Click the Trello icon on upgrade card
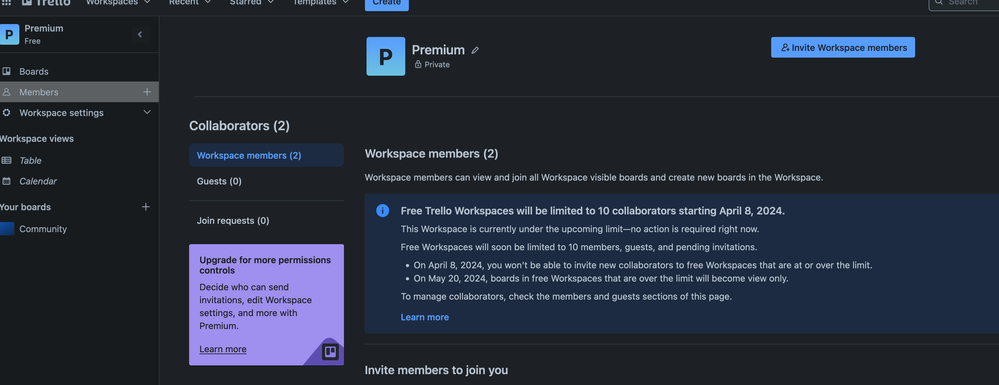This screenshot has height=385, width=999. pos(330,352)
